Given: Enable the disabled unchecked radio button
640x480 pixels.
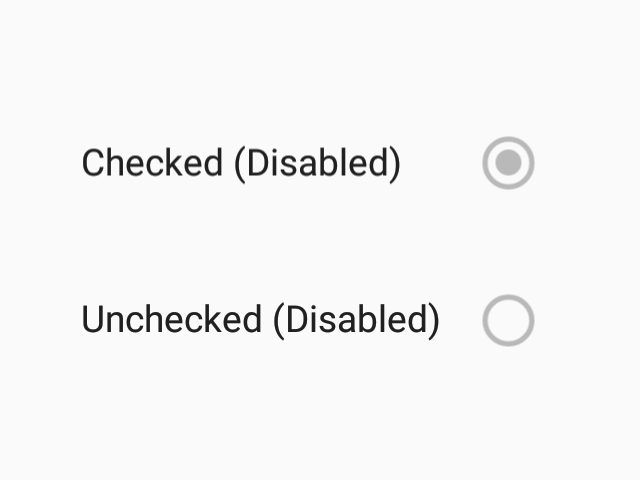Looking at the screenshot, I should click(508, 321).
